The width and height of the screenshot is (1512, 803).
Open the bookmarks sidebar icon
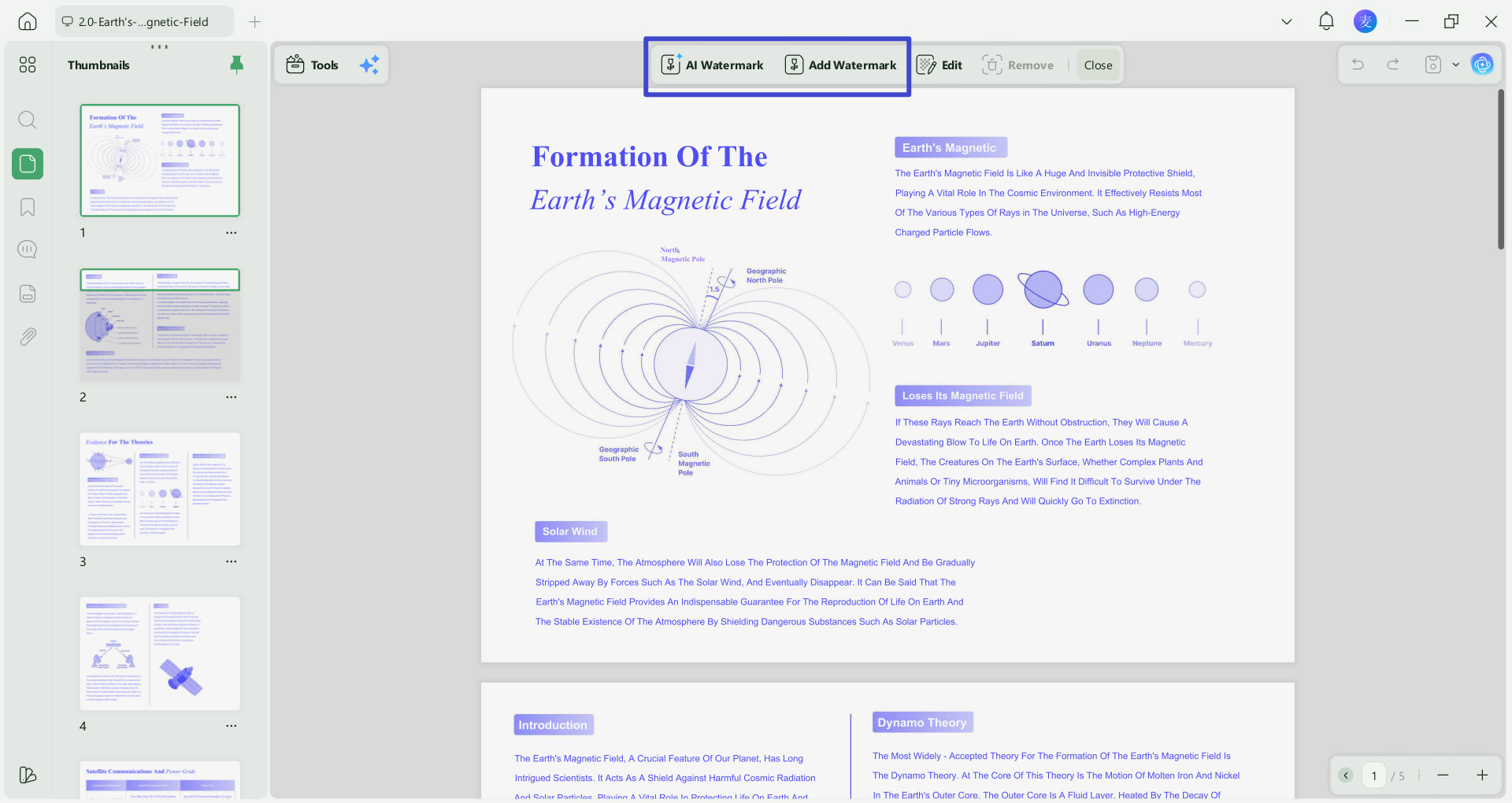pyautogui.click(x=28, y=207)
